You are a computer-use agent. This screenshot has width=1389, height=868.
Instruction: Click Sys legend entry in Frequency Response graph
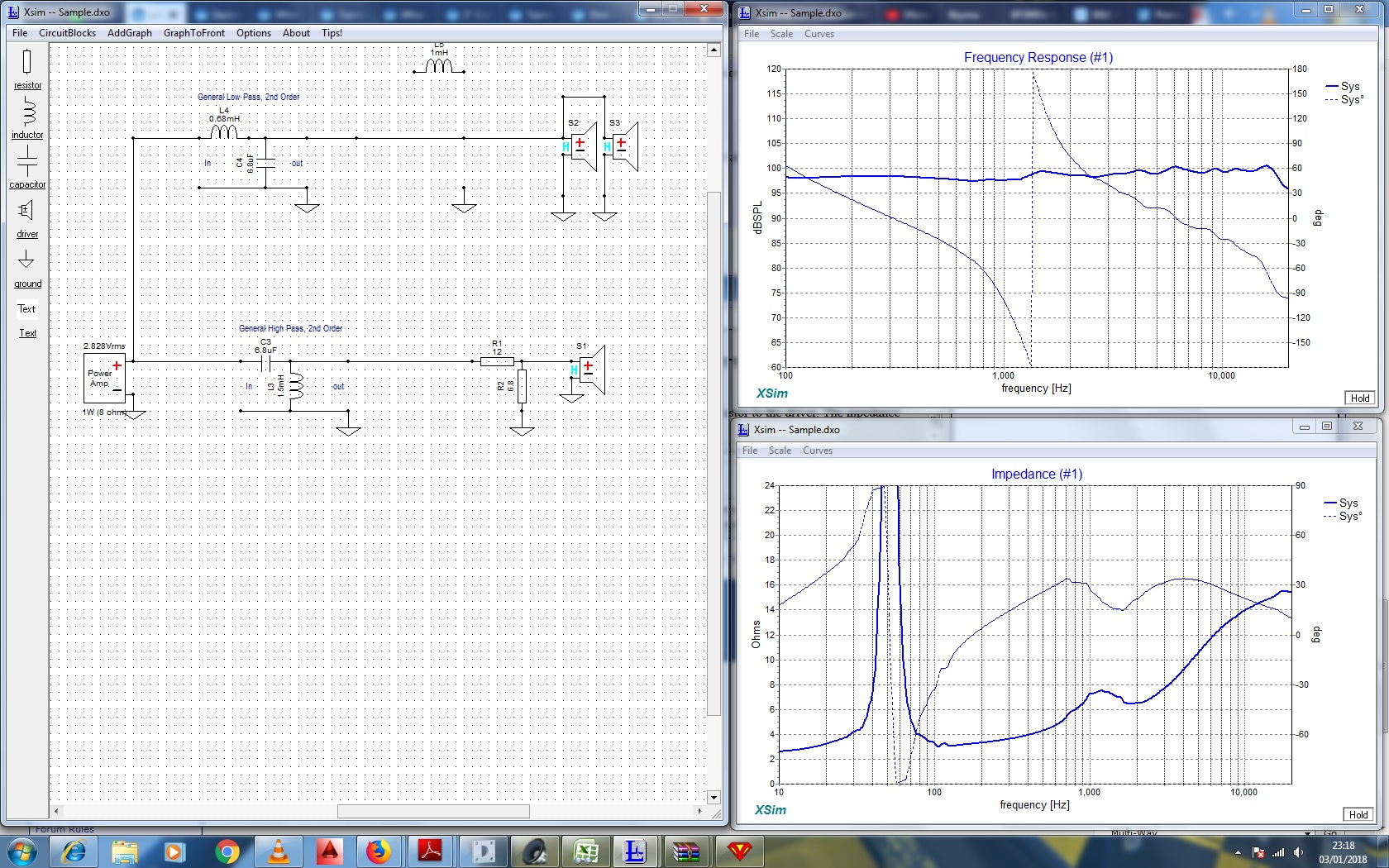tap(1343, 86)
